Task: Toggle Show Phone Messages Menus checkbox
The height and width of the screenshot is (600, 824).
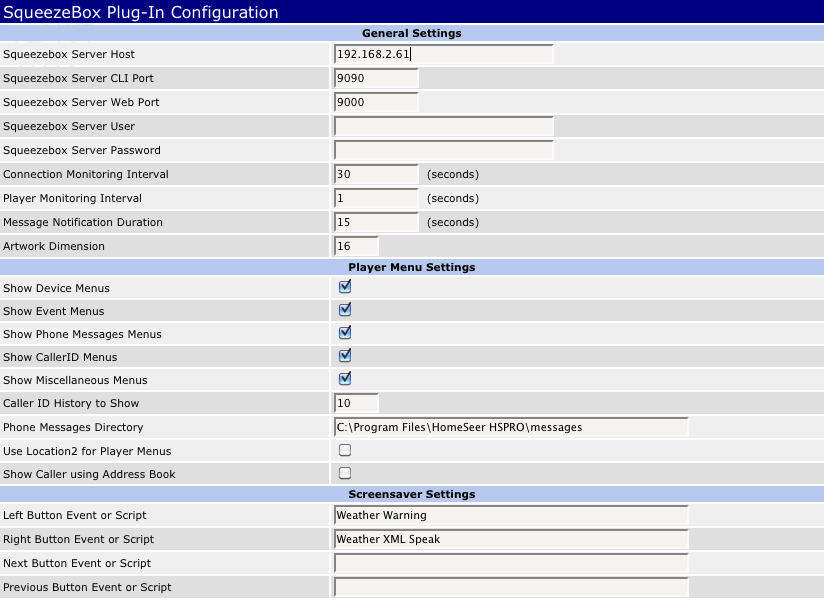Action: (345, 333)
